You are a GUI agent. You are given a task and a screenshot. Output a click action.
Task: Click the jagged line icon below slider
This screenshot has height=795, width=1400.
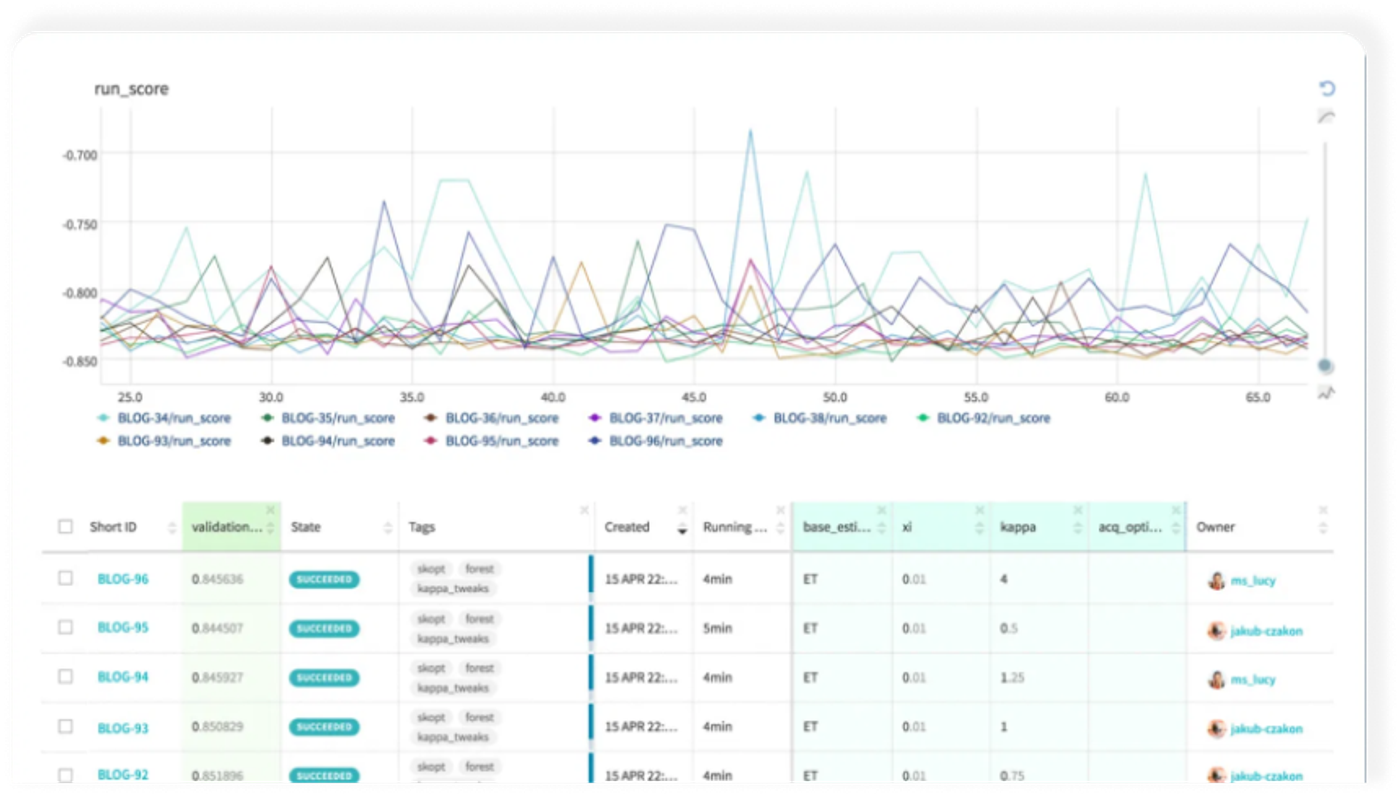click(1327, 393)
